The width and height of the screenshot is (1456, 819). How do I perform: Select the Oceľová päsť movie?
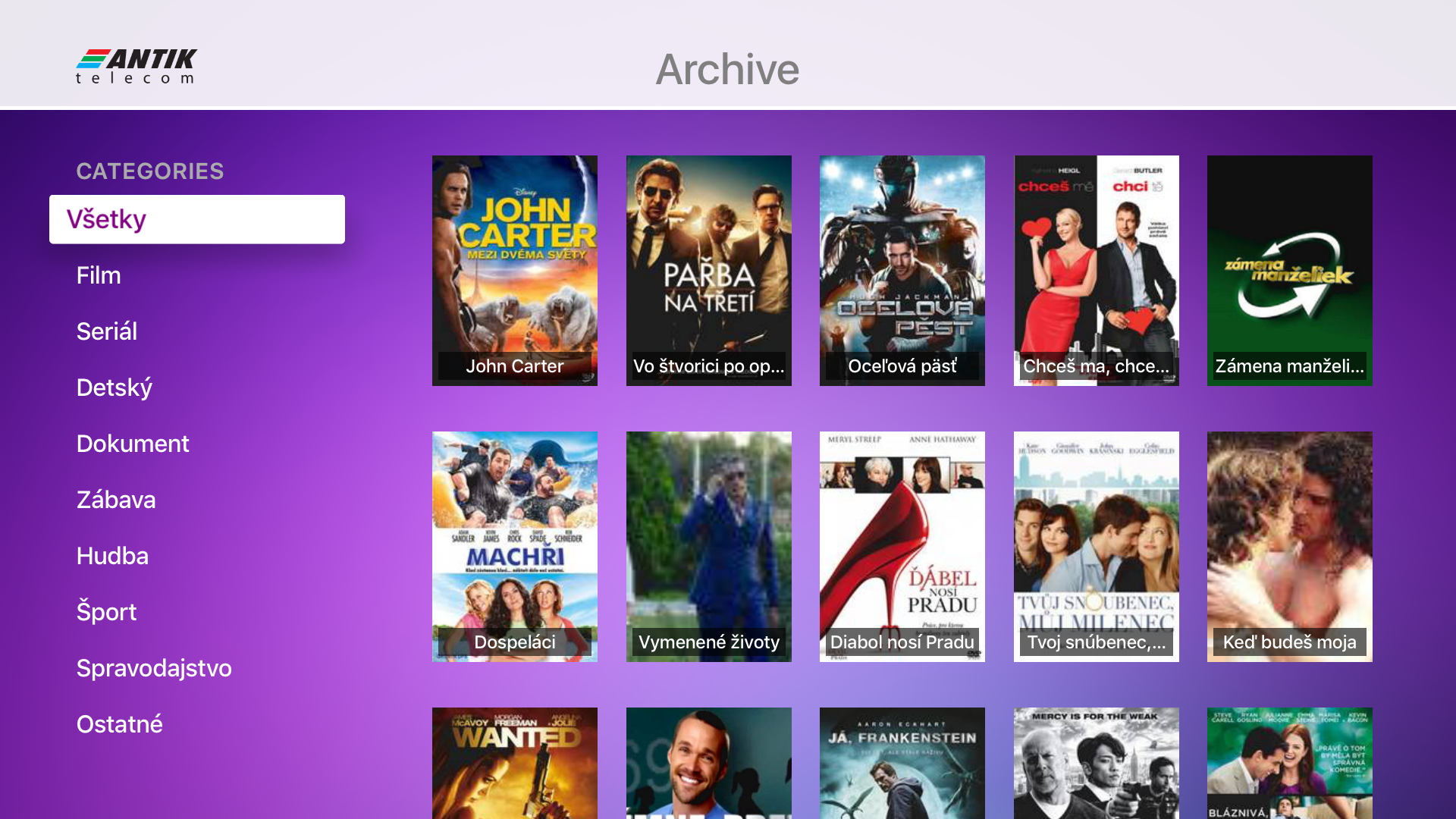click(x=902, y=271)
